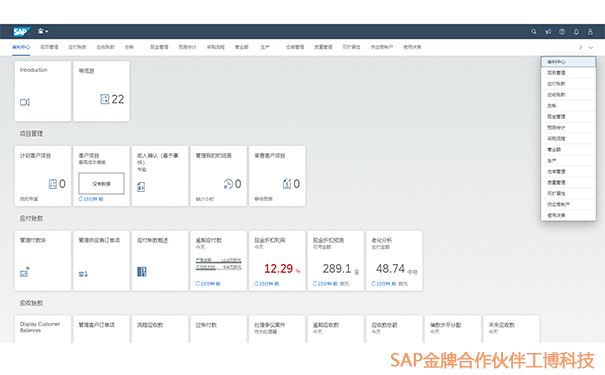Screen dimensions: 605x375
Task: Click the document icon on the 收入确认 tile
Action: pos(141,187)
